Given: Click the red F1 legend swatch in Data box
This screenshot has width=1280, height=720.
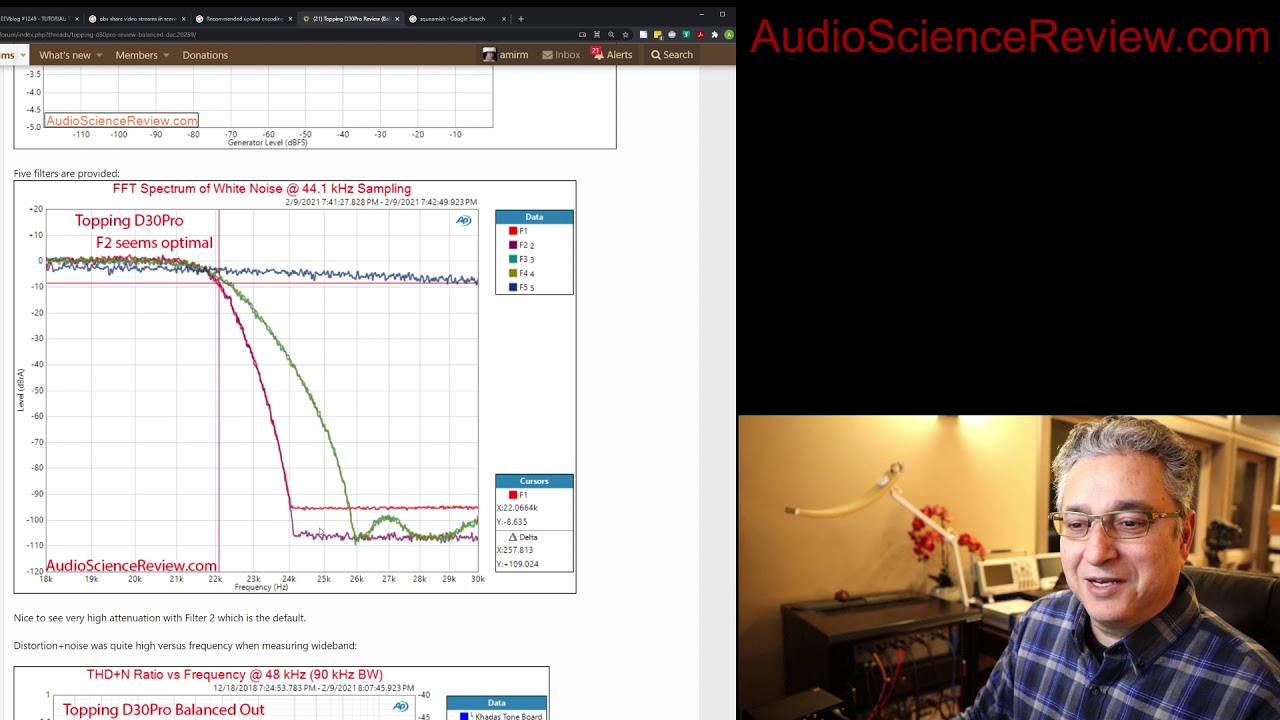Looking at the screenshot, I should tap(513, 231).
